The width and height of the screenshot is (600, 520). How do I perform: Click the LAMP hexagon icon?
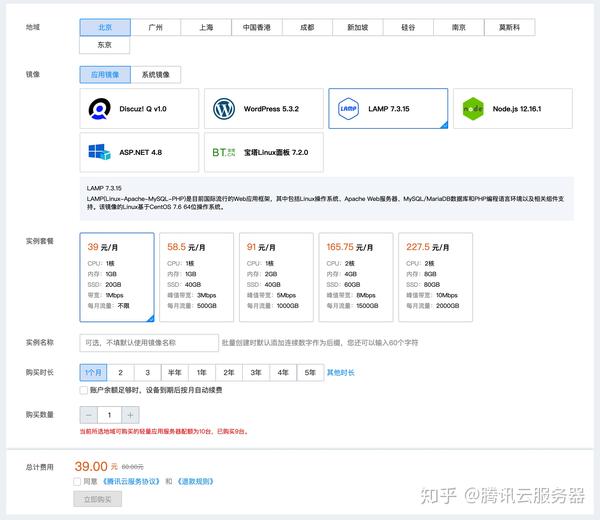point(348,109)
